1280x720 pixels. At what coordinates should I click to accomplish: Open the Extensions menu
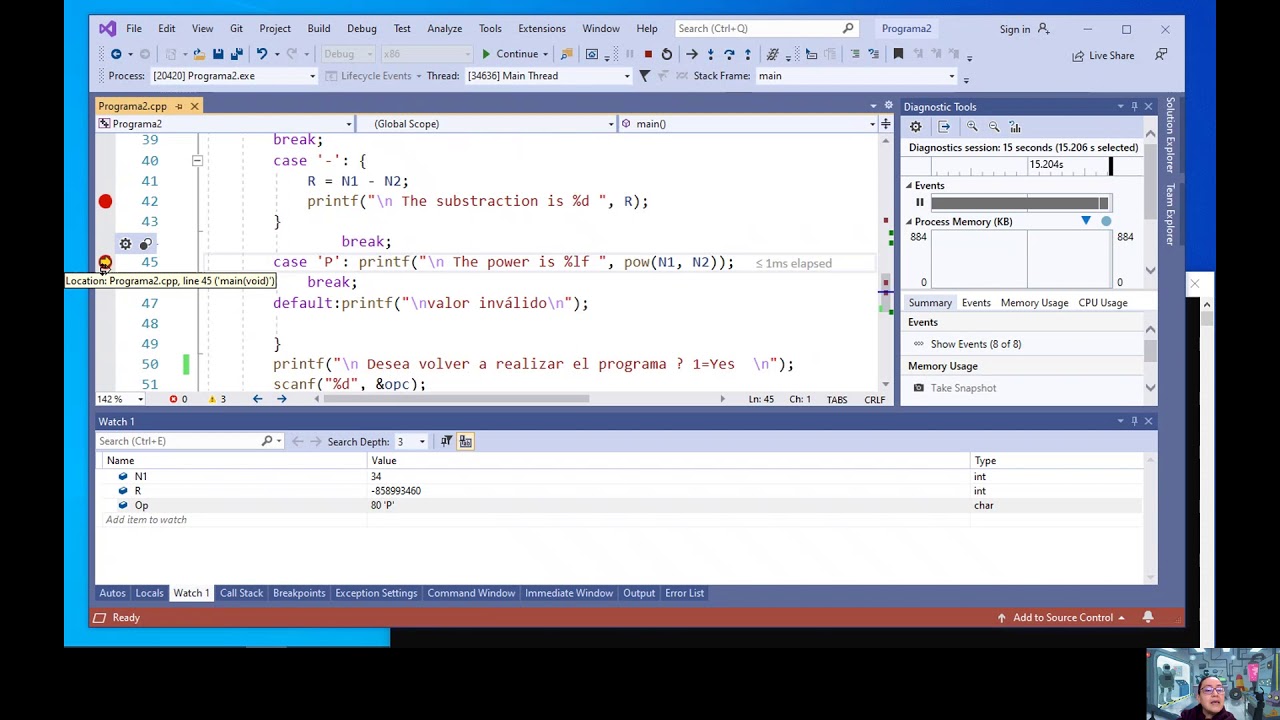[541, 29]
